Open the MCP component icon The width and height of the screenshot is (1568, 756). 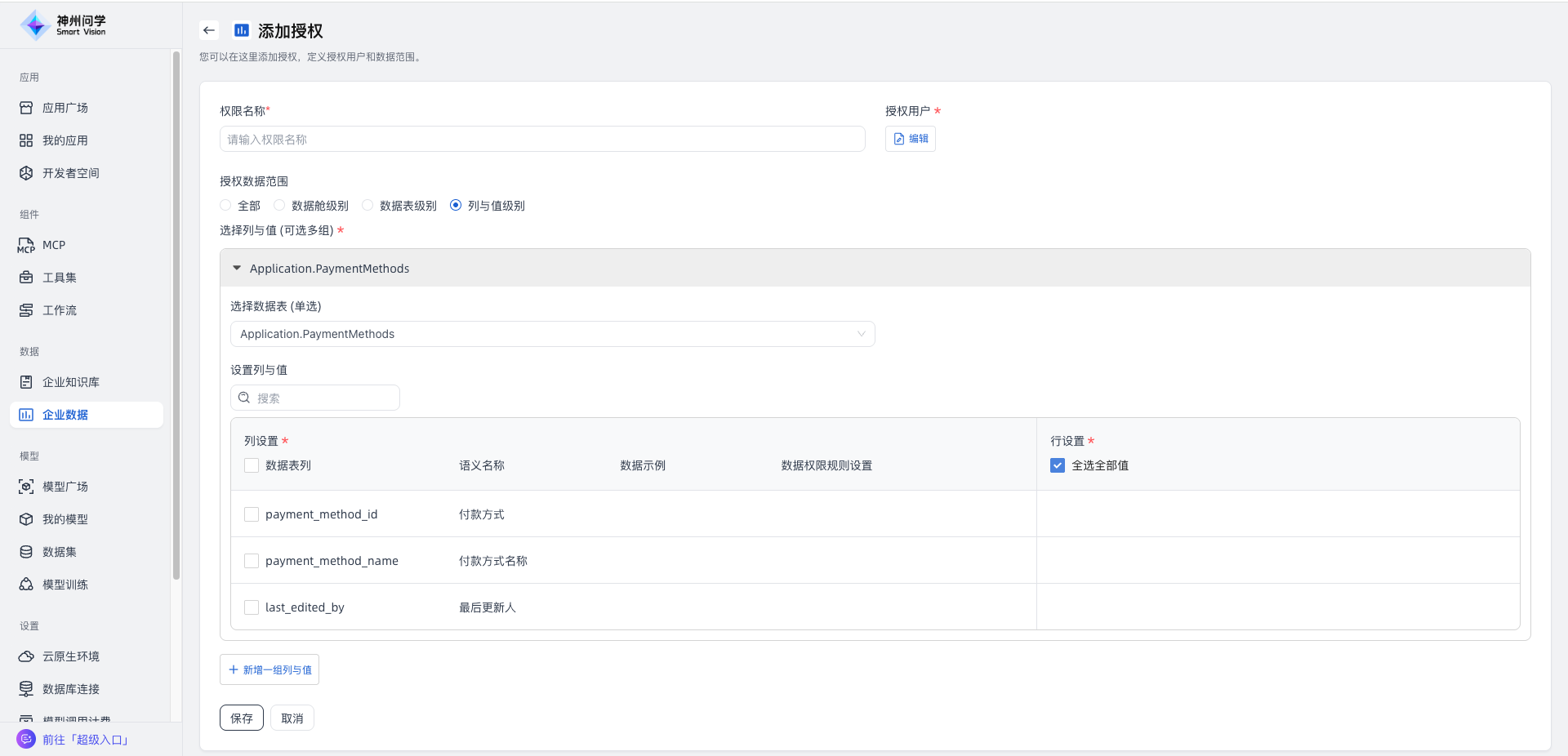[x=26, y=245]
